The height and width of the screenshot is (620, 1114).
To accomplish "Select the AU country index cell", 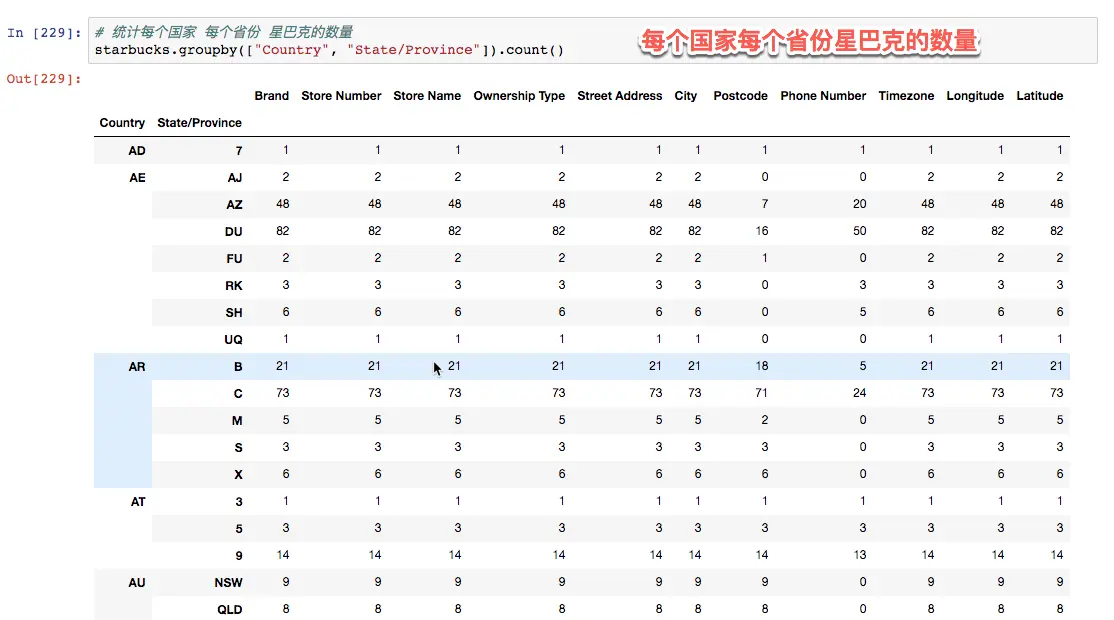I will pos(136,582).
